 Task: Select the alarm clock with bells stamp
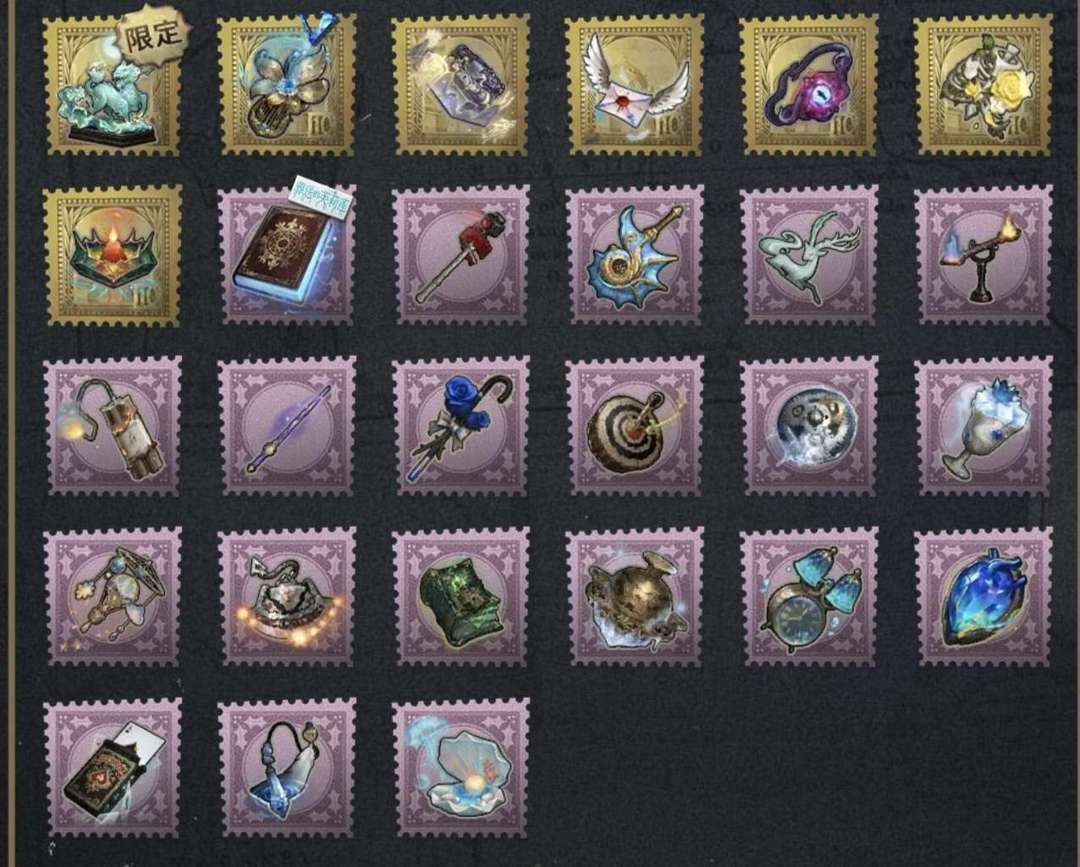coord(809,597)
